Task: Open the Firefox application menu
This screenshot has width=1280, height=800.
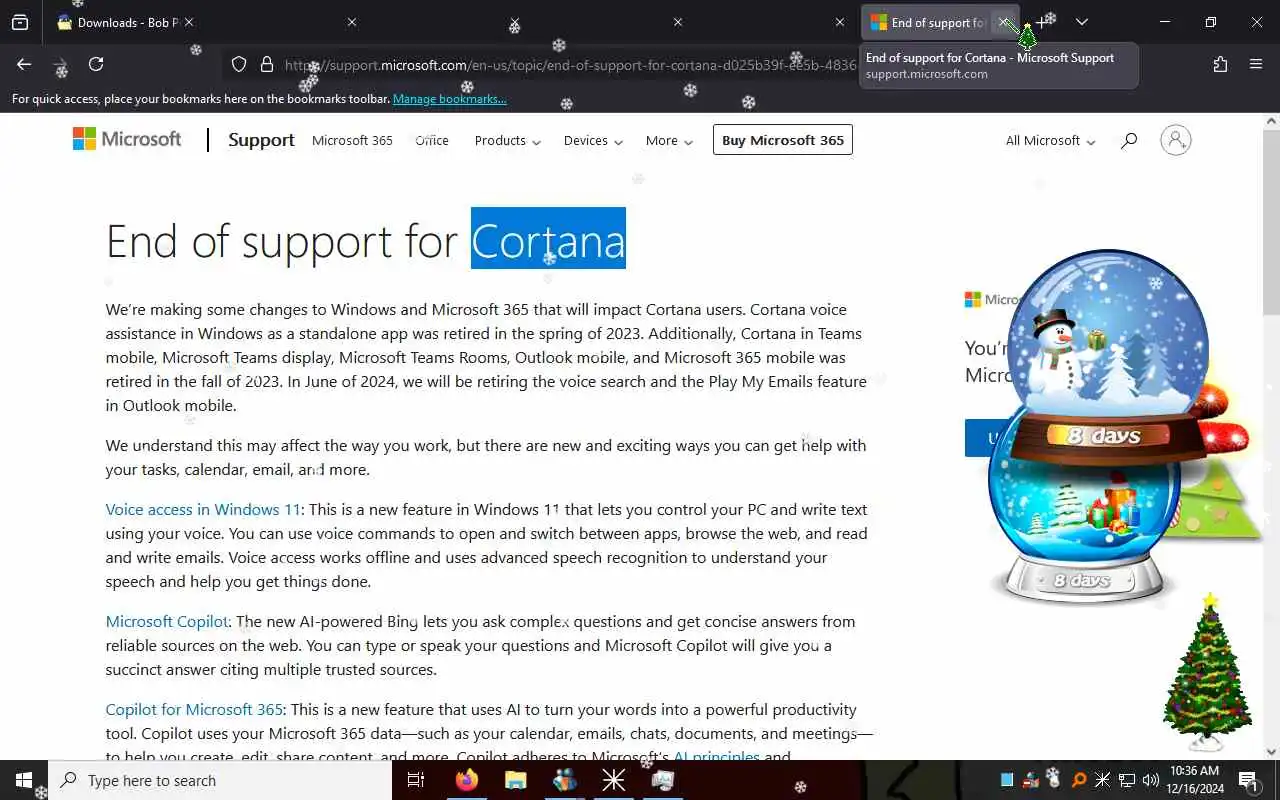Action: [x=1256, y=64]
